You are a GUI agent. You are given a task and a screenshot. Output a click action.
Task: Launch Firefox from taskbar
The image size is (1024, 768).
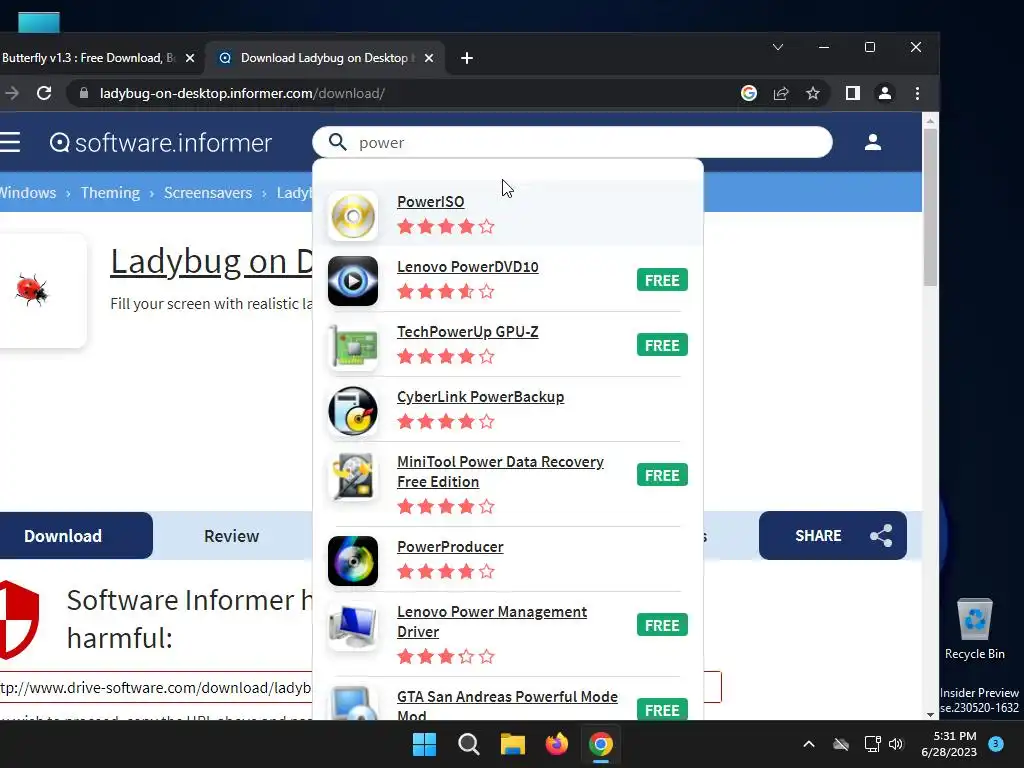[556, 744]
